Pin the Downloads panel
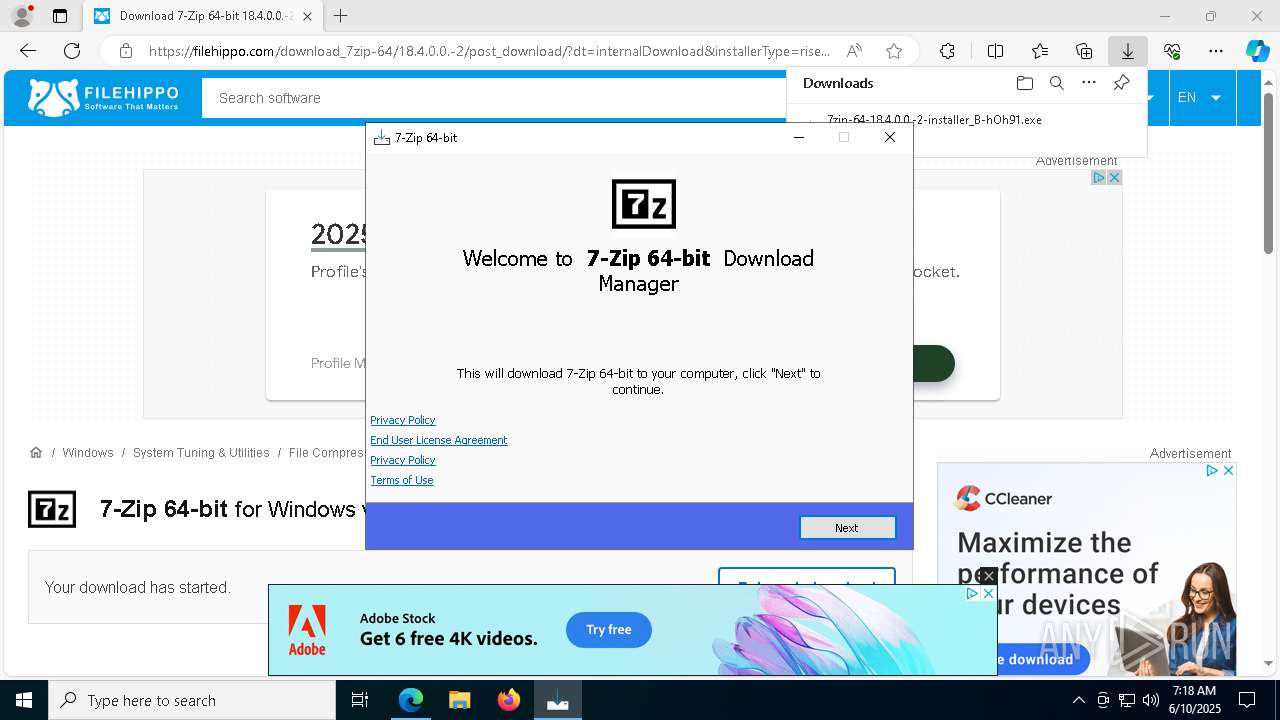This screenshot has width=1280, height=720. (1121, 83)
